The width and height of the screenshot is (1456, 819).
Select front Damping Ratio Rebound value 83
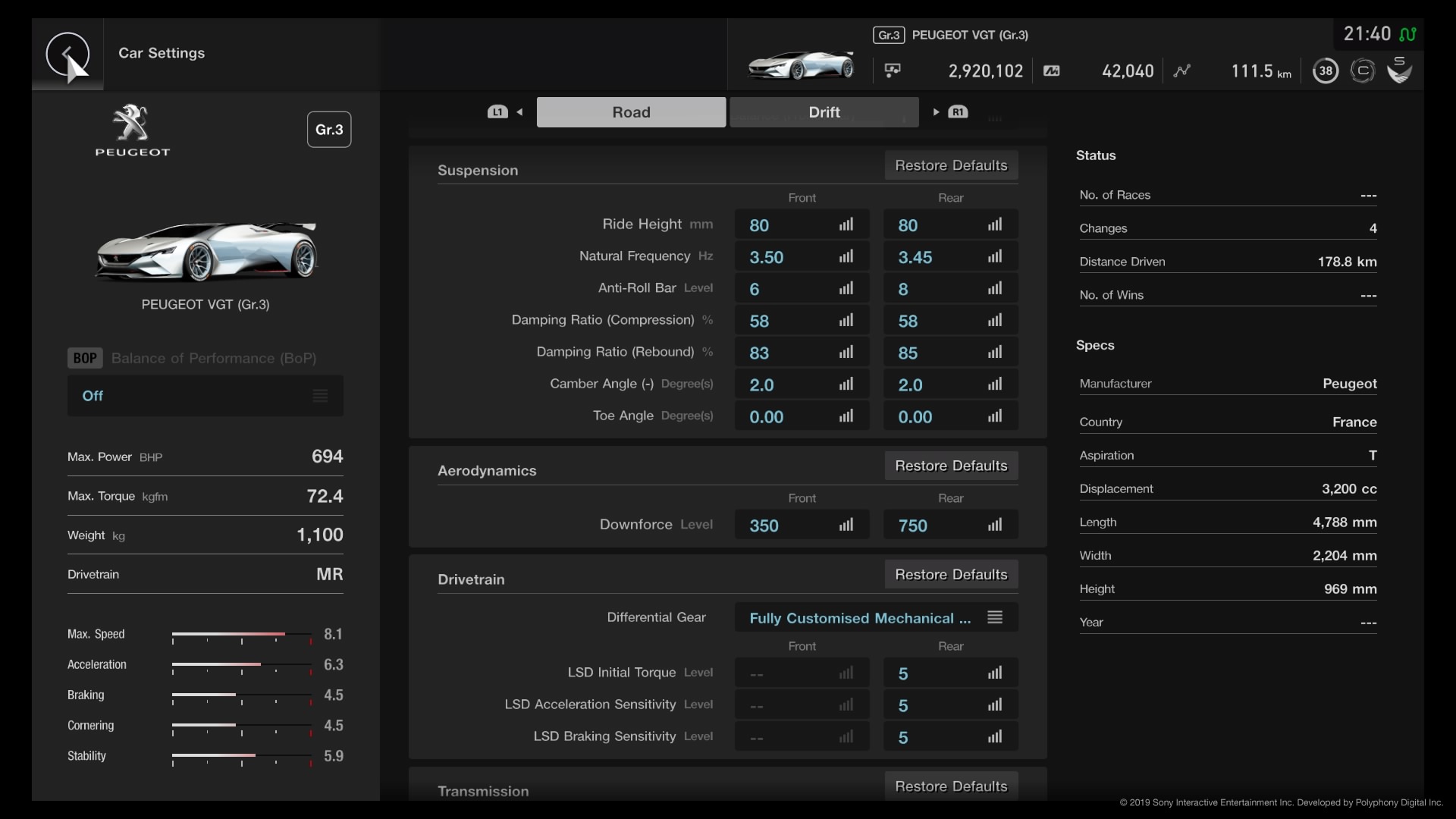point(802,352)
